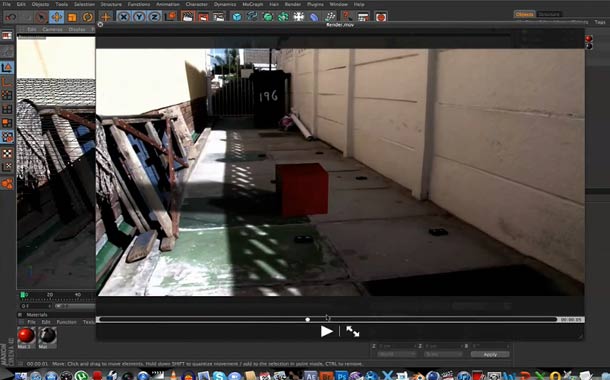Open the Window menu
The height and width of the screenshot is (380, 610).
(338, 4)
